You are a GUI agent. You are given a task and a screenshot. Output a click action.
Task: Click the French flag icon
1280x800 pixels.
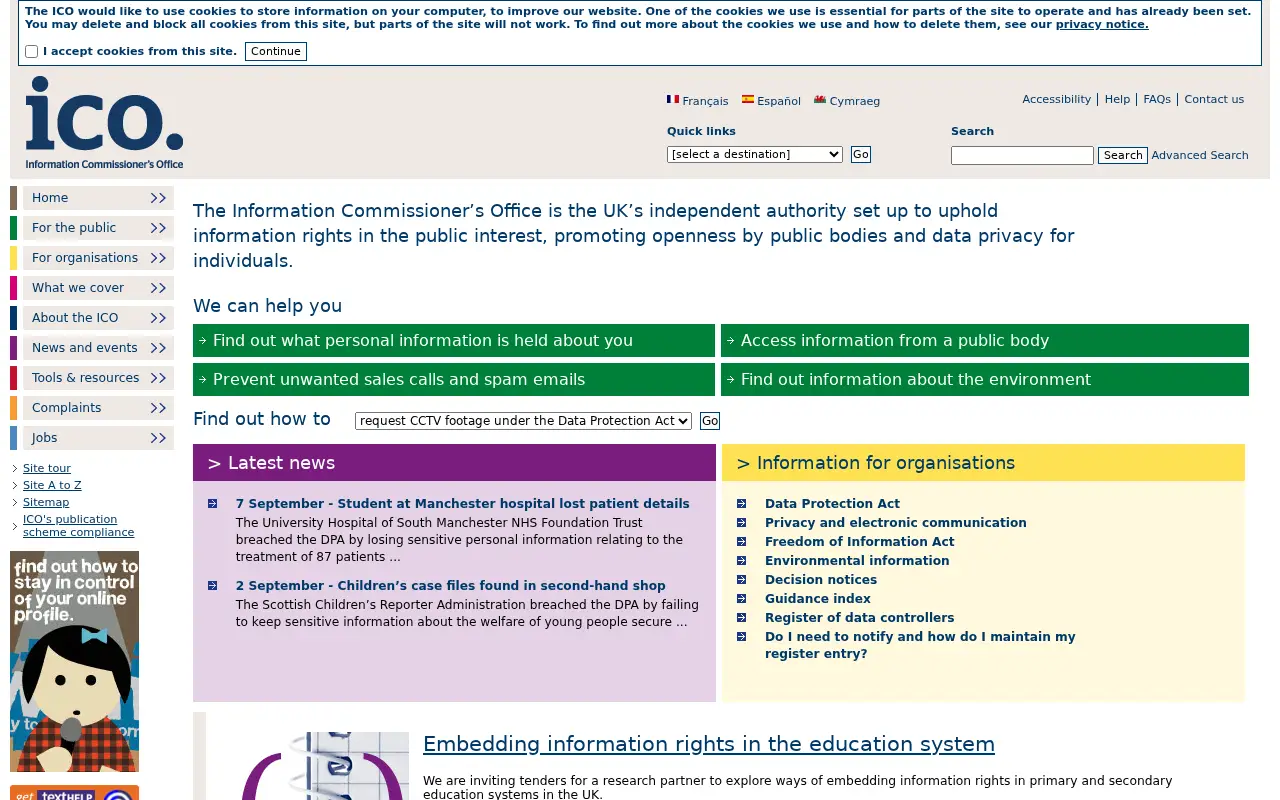pyautogui.click(x=673, y=99)
